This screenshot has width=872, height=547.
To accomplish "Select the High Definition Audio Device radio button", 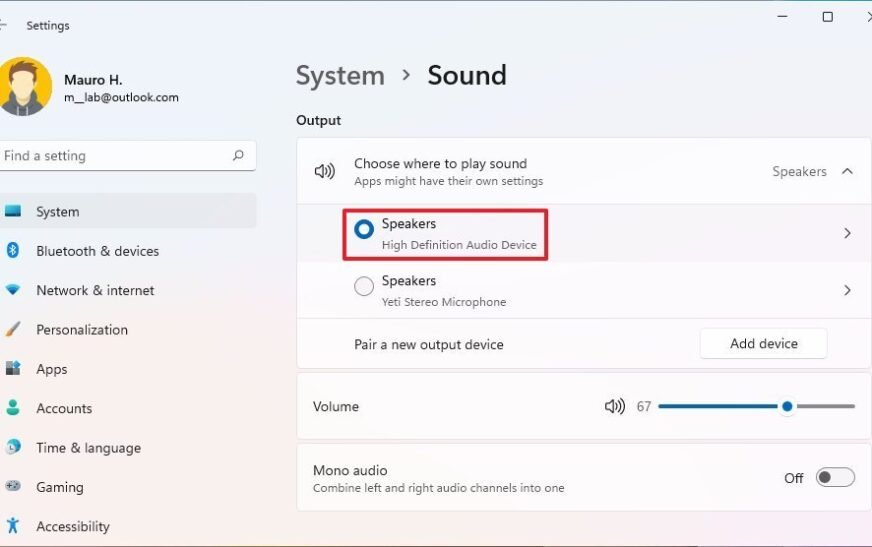I will pyautogui.click(x=364, y=229).
